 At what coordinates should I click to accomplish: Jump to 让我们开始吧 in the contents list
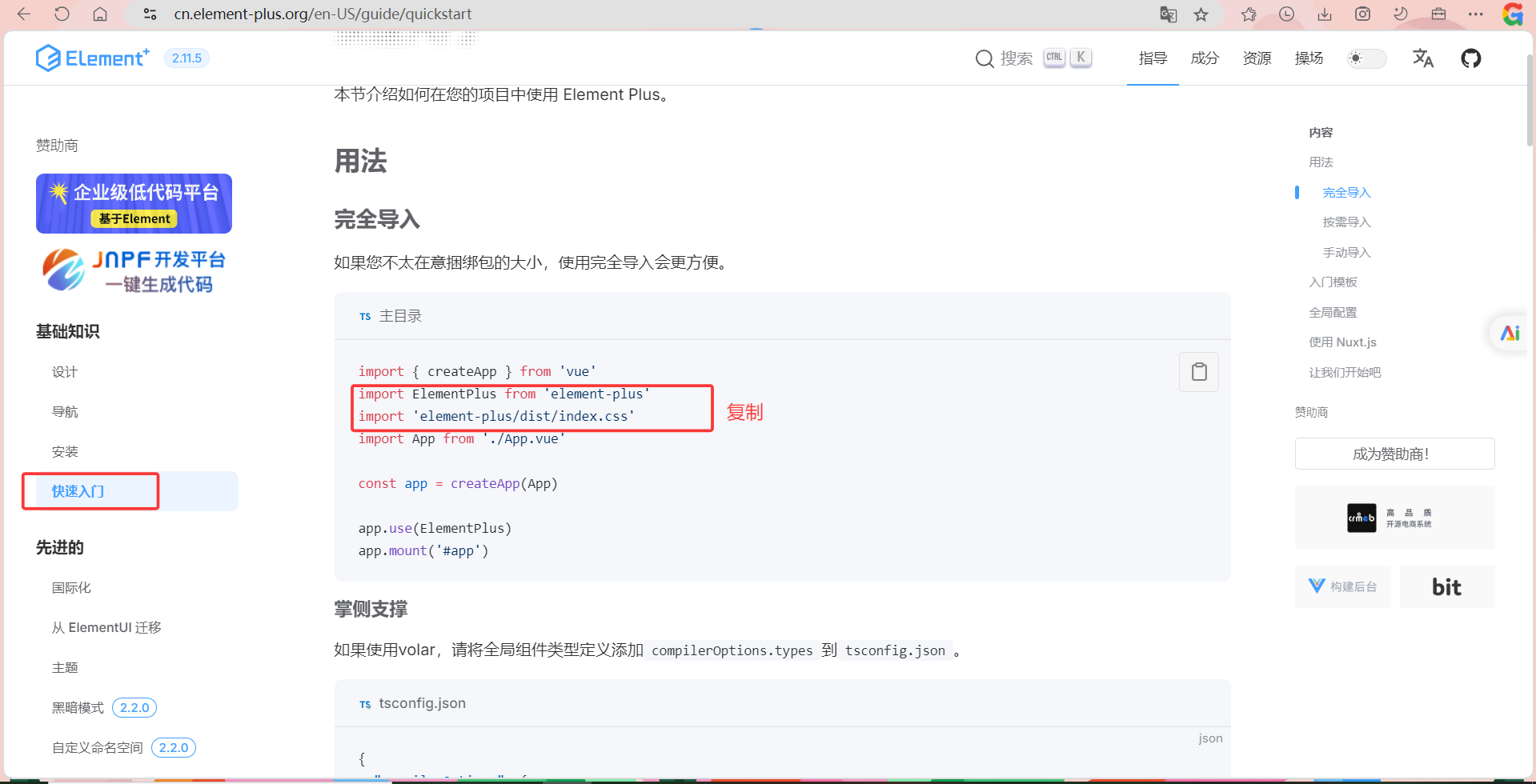(1345, 372)
